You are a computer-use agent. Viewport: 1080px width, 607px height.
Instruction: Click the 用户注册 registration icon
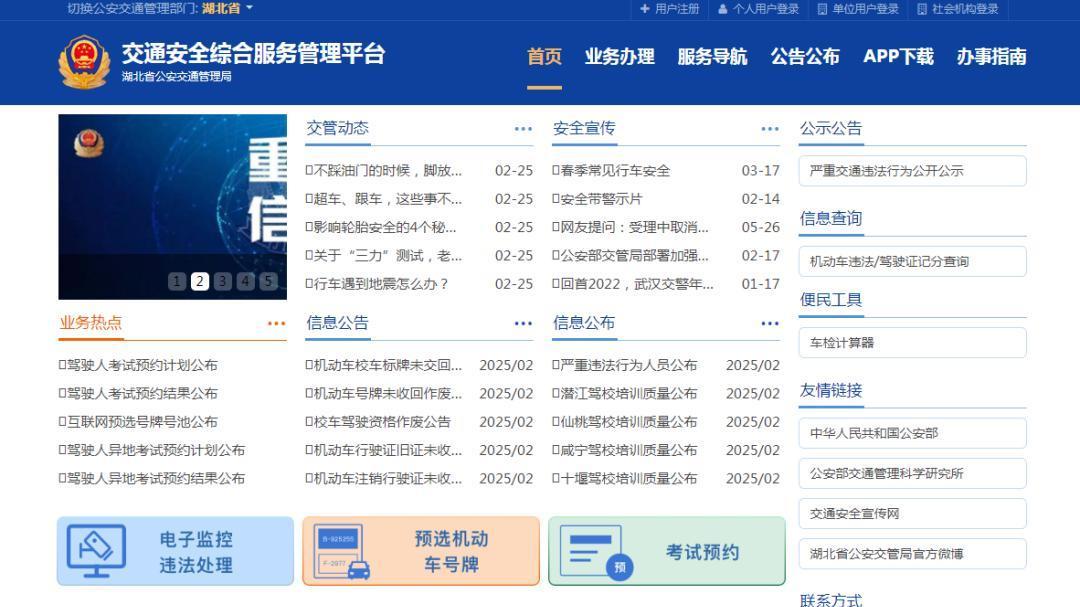point(644,10)
